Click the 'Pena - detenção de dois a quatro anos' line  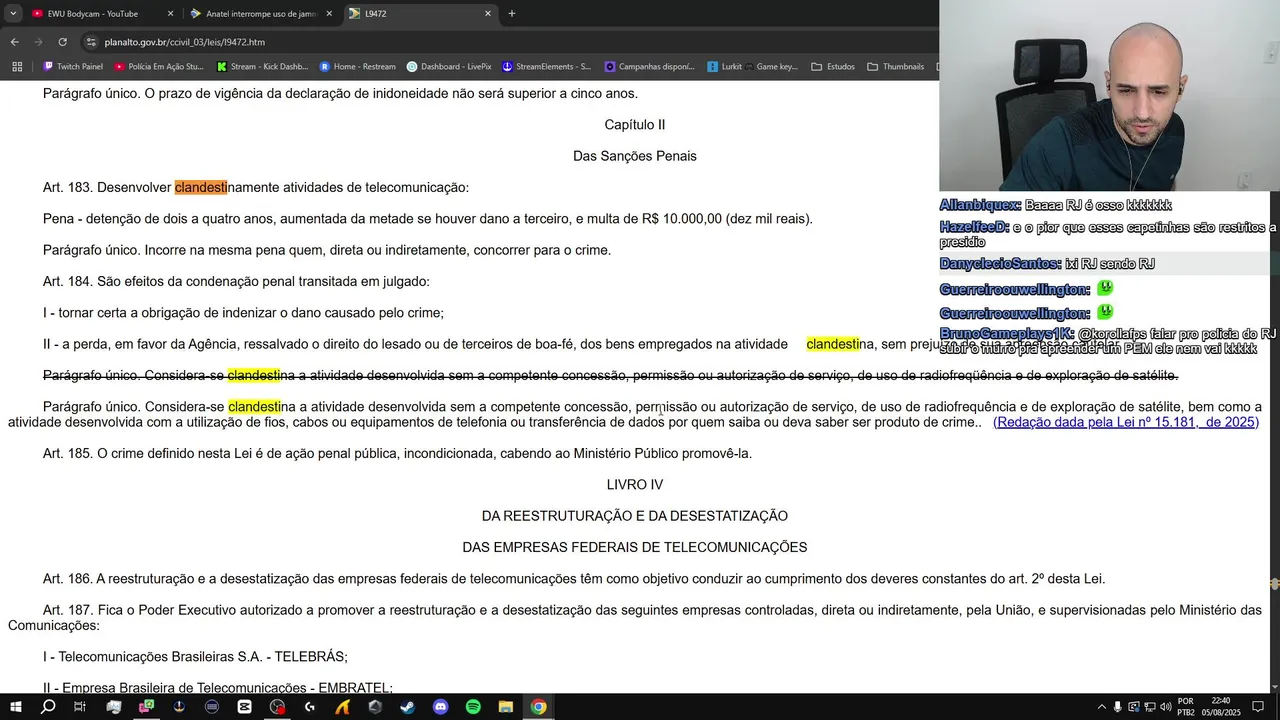tap(428, 218)
